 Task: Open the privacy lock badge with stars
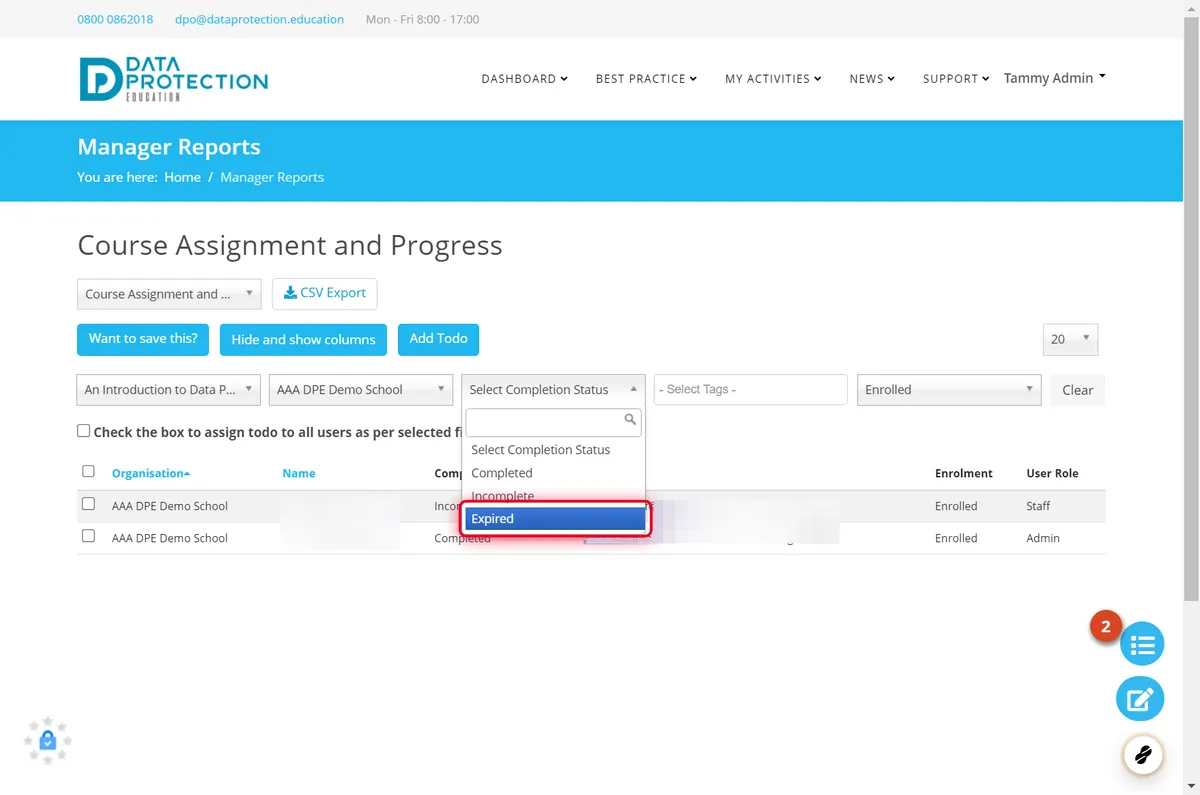(x=48, y=741)
